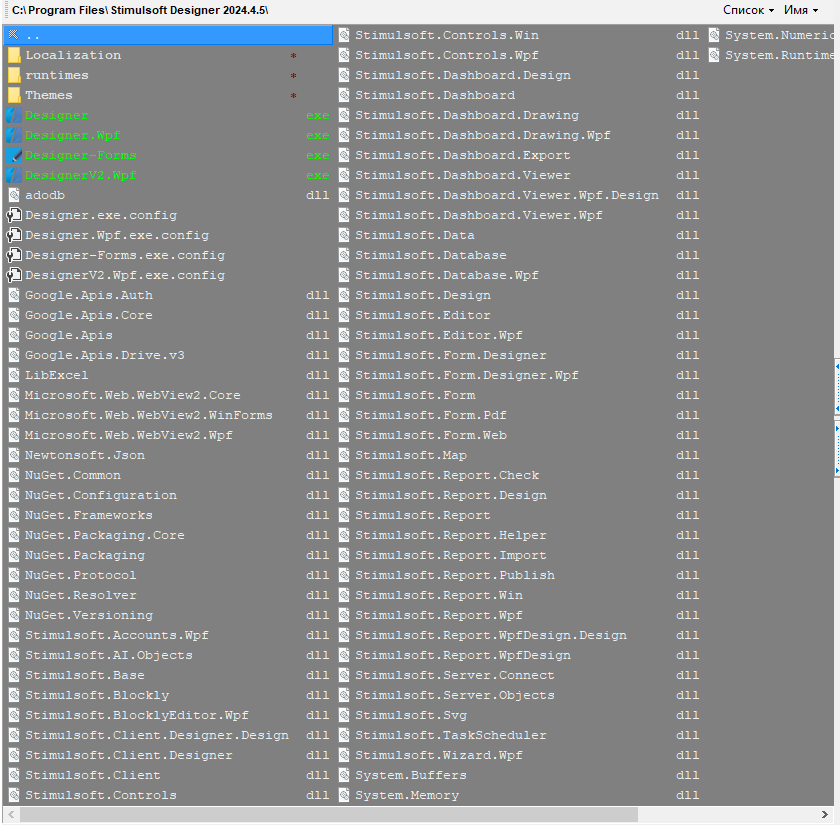Image resolution: width=840 pixels, height=825 pixels.
Task: Click the adodb dll file icon
Action: pyautogui.click(x=14, y=195)
